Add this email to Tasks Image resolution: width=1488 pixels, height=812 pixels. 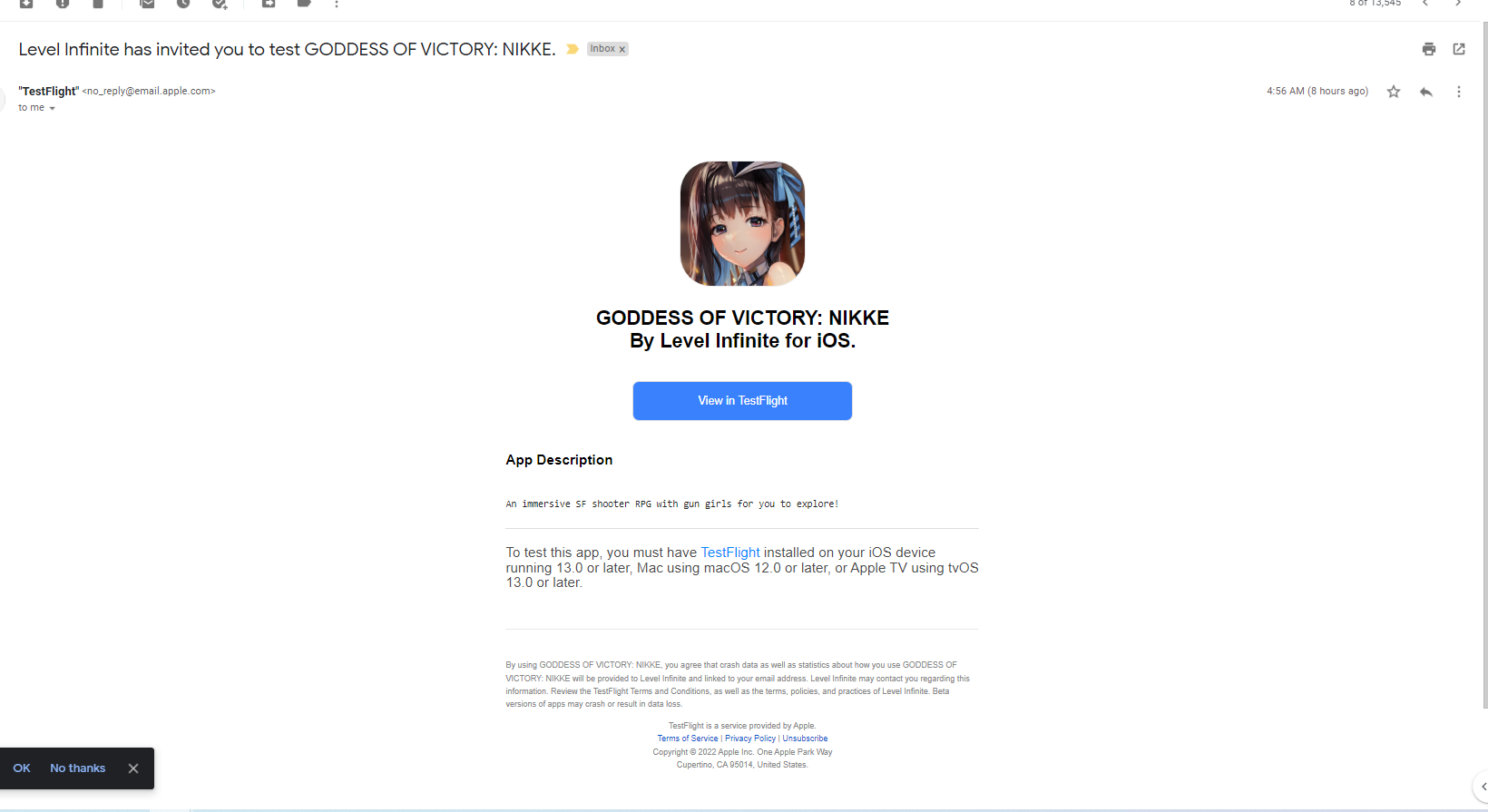220,4
